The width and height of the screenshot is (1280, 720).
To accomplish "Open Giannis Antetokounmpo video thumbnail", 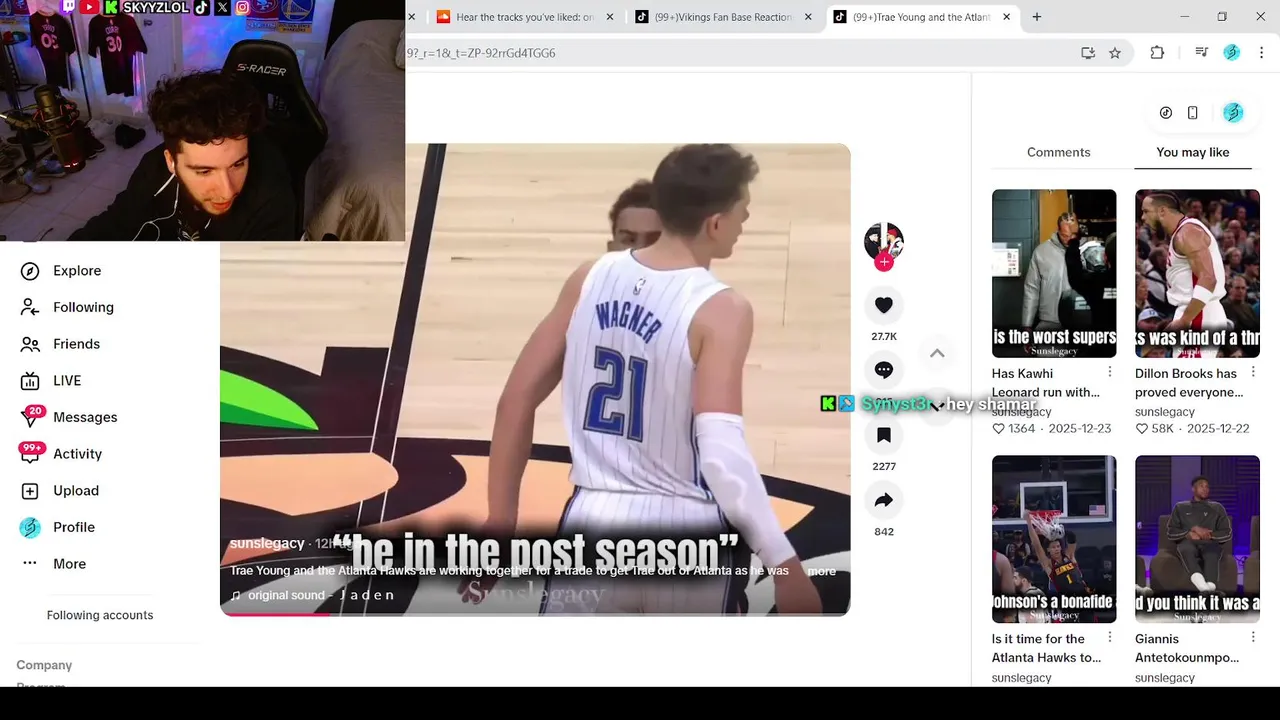I will (1197, 539).
